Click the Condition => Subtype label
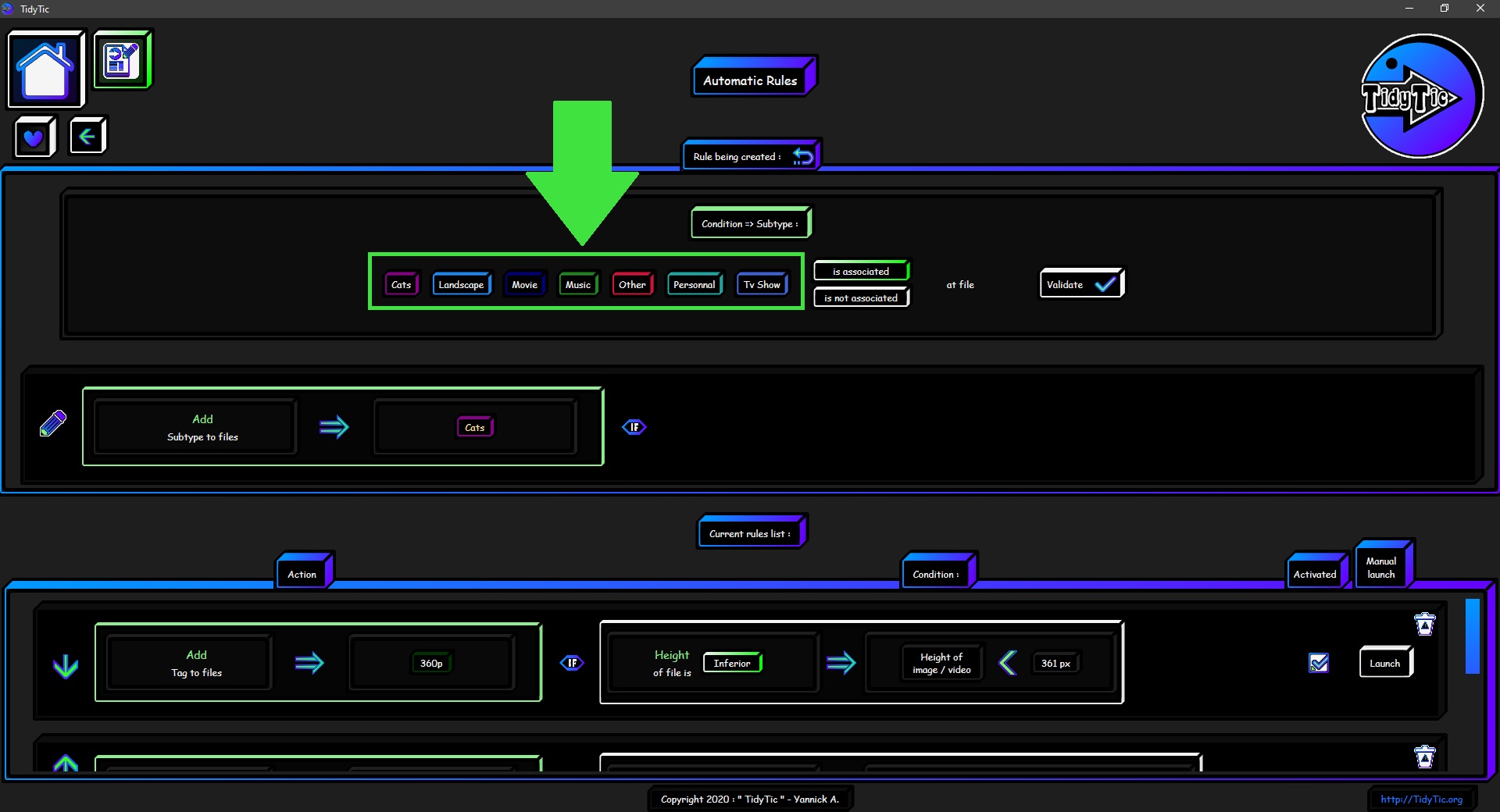The image size is (1500, 812). coord(751,223)
